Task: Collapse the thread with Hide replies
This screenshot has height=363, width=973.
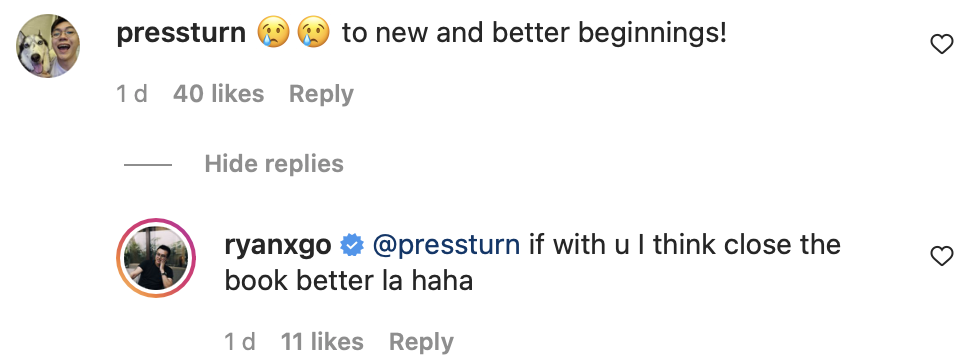Action: pyautogui.click(x=274, y=164)
